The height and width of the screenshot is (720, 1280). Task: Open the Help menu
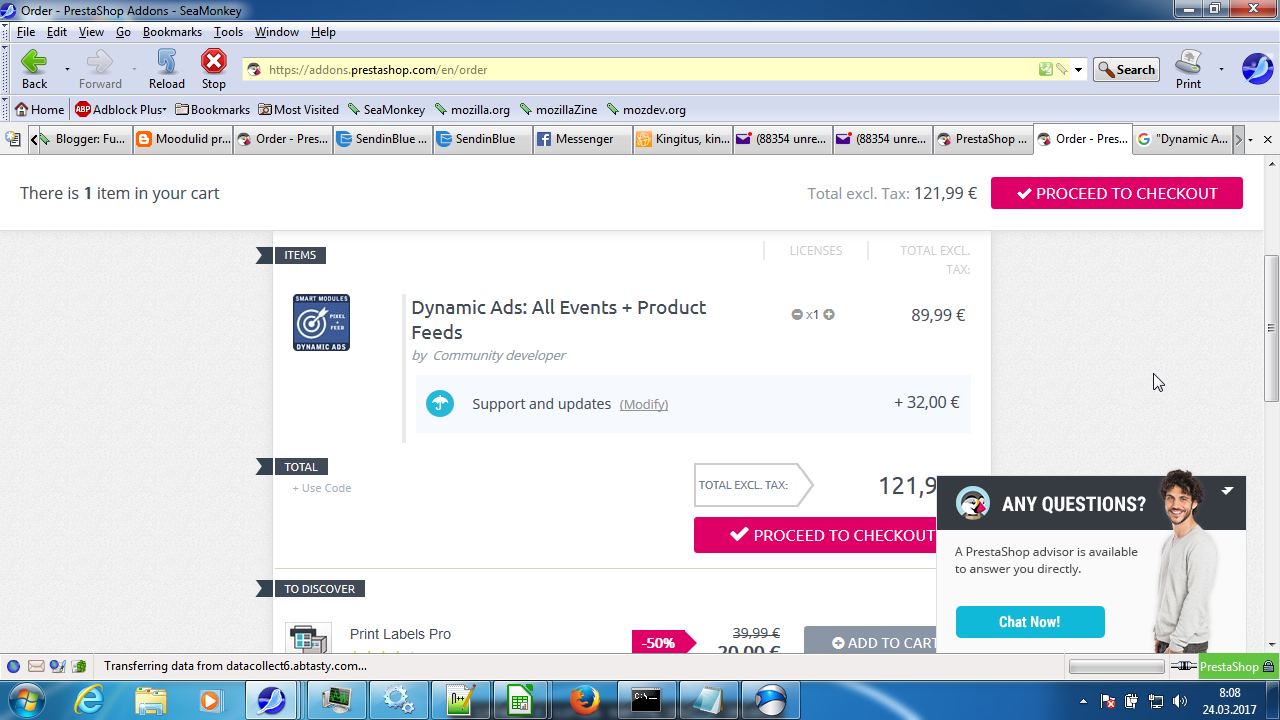pos(323,32)
